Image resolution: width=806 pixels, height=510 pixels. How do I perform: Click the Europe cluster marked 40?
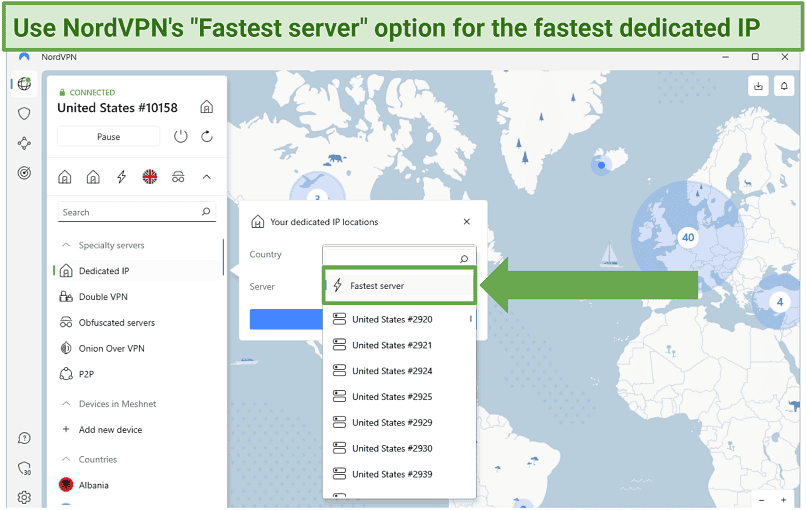[x=688, y=238]
